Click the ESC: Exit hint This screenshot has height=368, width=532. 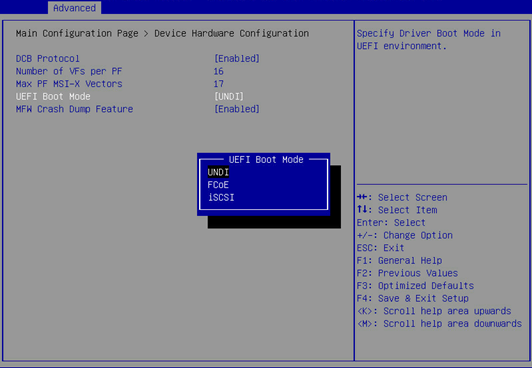[x=380, y=248]
